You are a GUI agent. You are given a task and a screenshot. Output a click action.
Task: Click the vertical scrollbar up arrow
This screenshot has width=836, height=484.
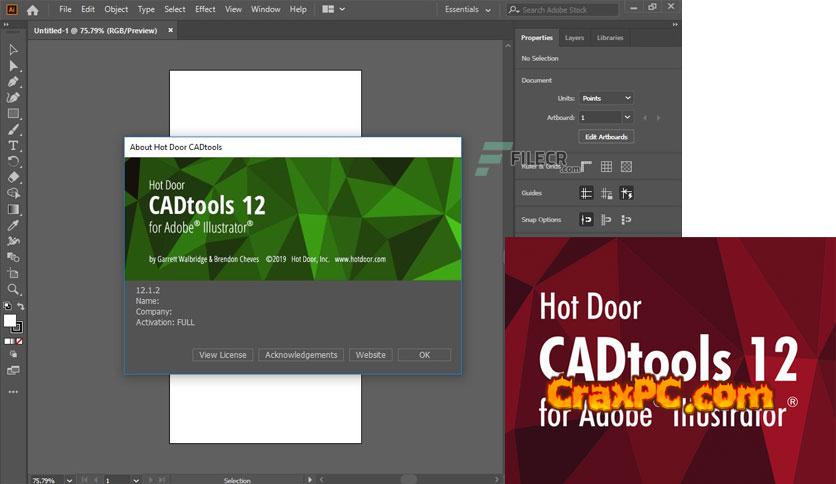pyautogui.click(x=508, y=46)
